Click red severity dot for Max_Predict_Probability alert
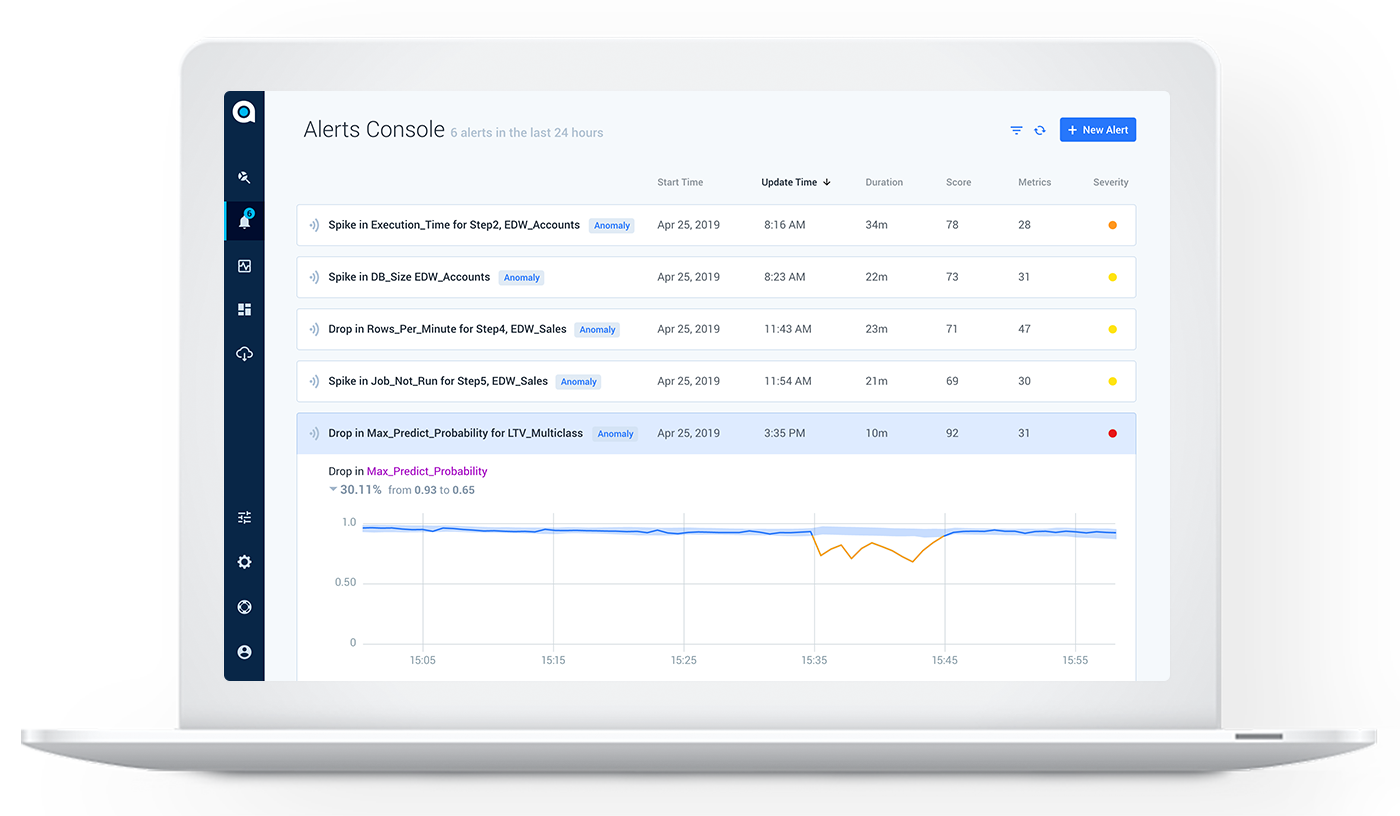 [x=1112, y=433]
